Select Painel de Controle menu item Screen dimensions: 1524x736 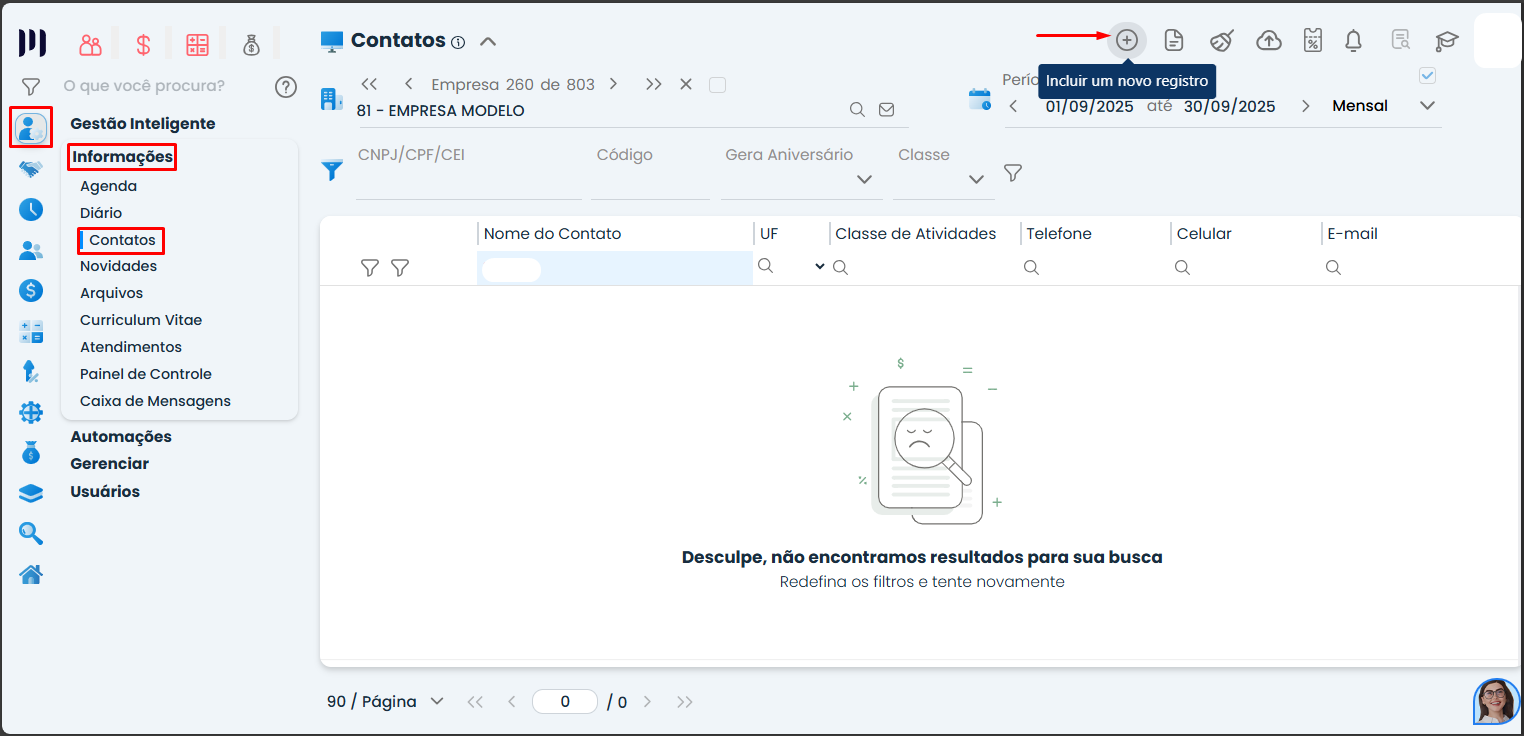point(145,374)
